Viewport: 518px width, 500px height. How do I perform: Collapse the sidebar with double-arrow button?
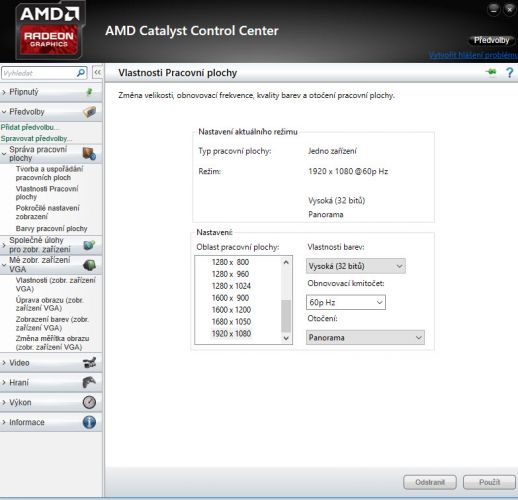tap(97, 72)
